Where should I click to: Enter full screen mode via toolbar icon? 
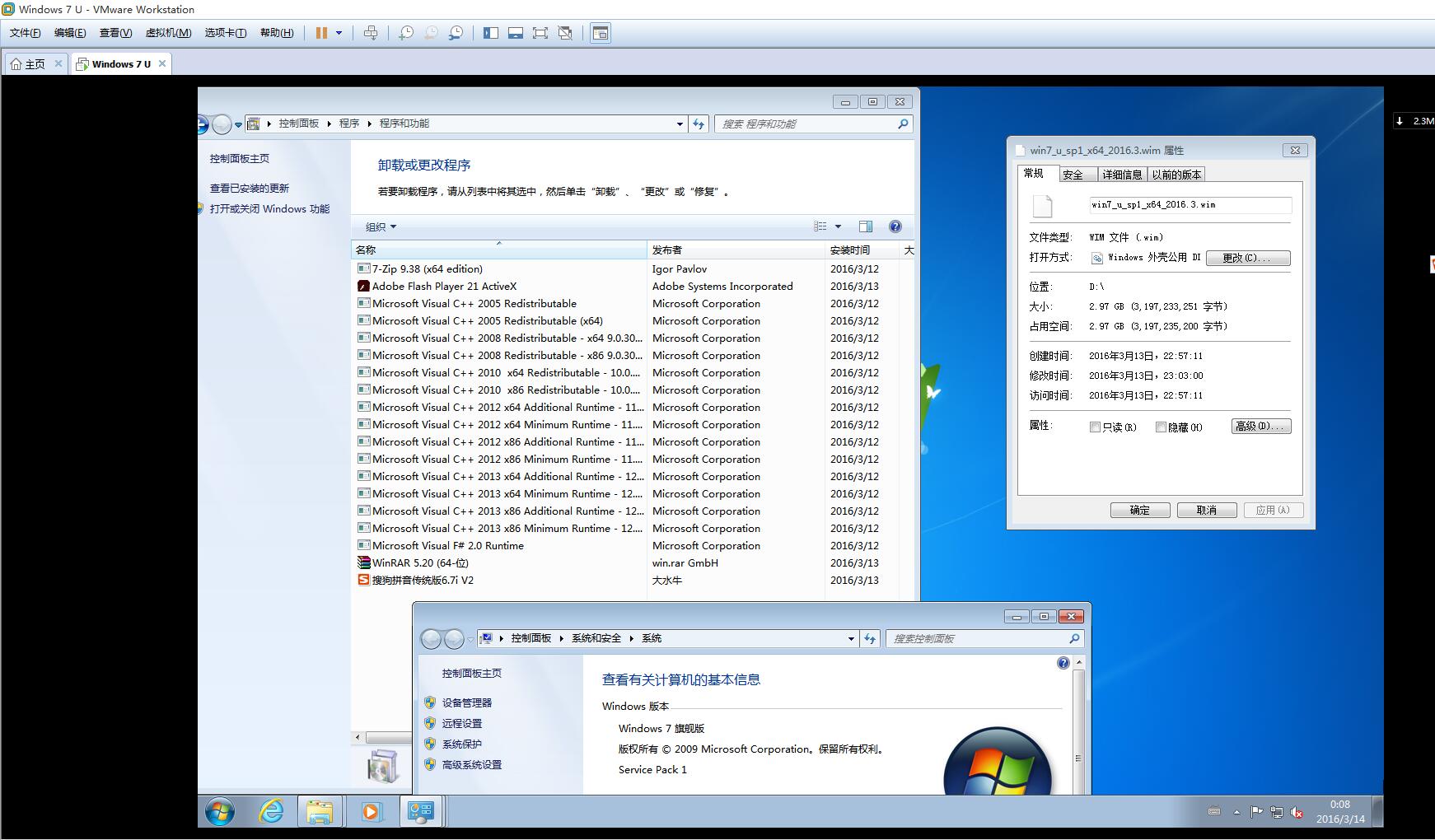[540, 33]
